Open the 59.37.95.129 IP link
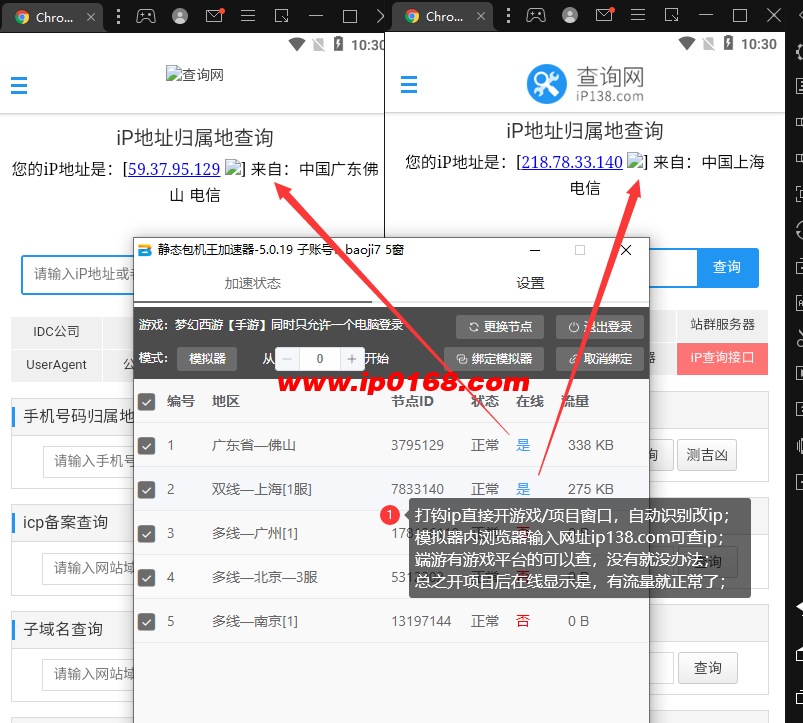 tap(174, 168)
